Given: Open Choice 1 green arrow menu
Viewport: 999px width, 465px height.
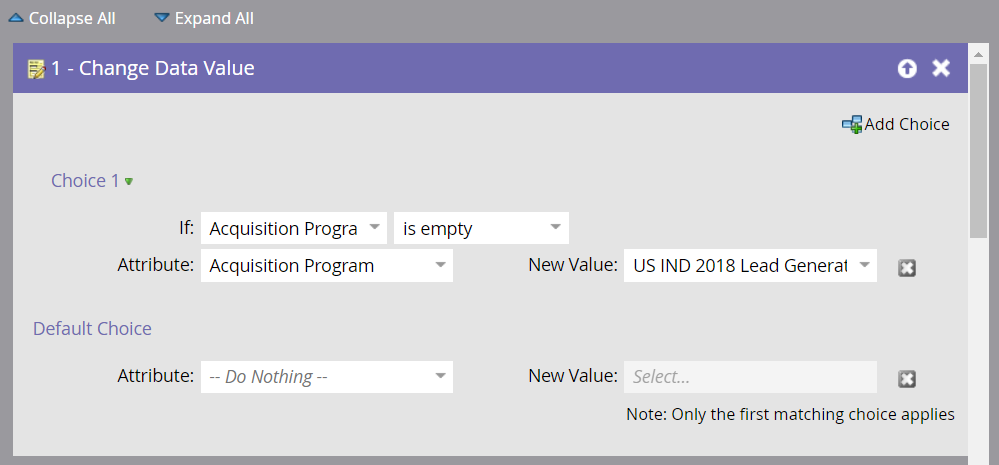Looking at the screenshot, I should point(129,182).
